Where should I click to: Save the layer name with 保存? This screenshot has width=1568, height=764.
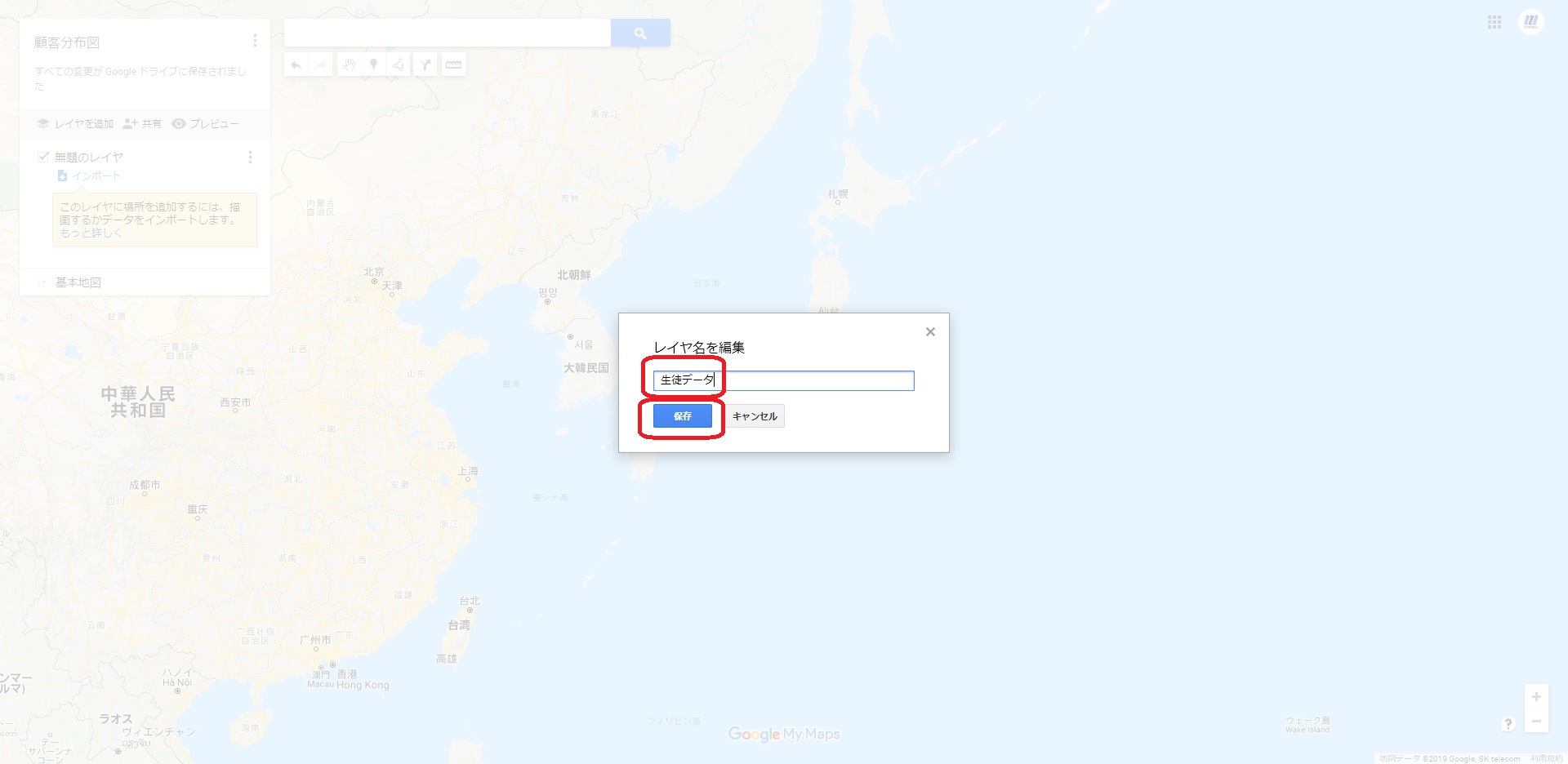click(x=683, y=416)
